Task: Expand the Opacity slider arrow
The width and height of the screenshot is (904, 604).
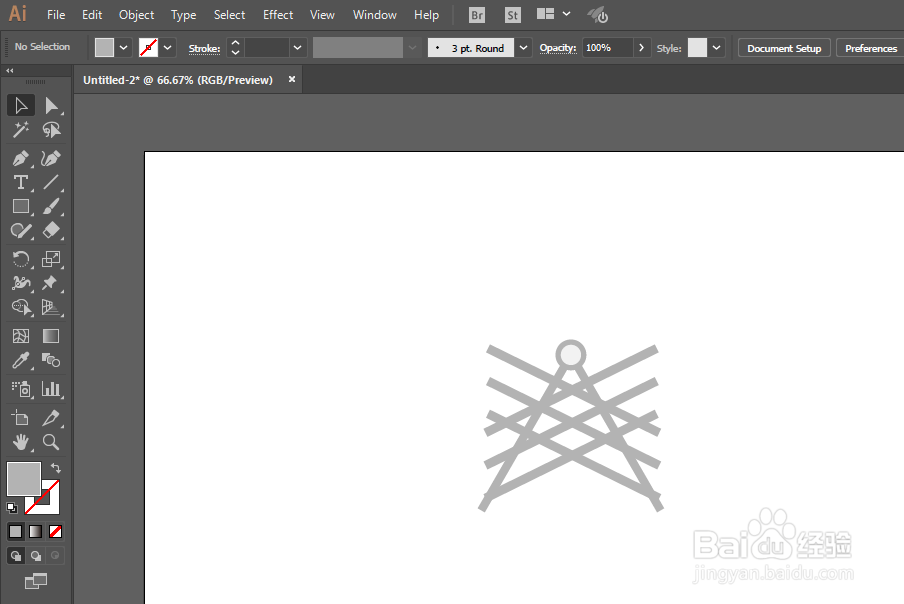Action: [x=641, y=48]
